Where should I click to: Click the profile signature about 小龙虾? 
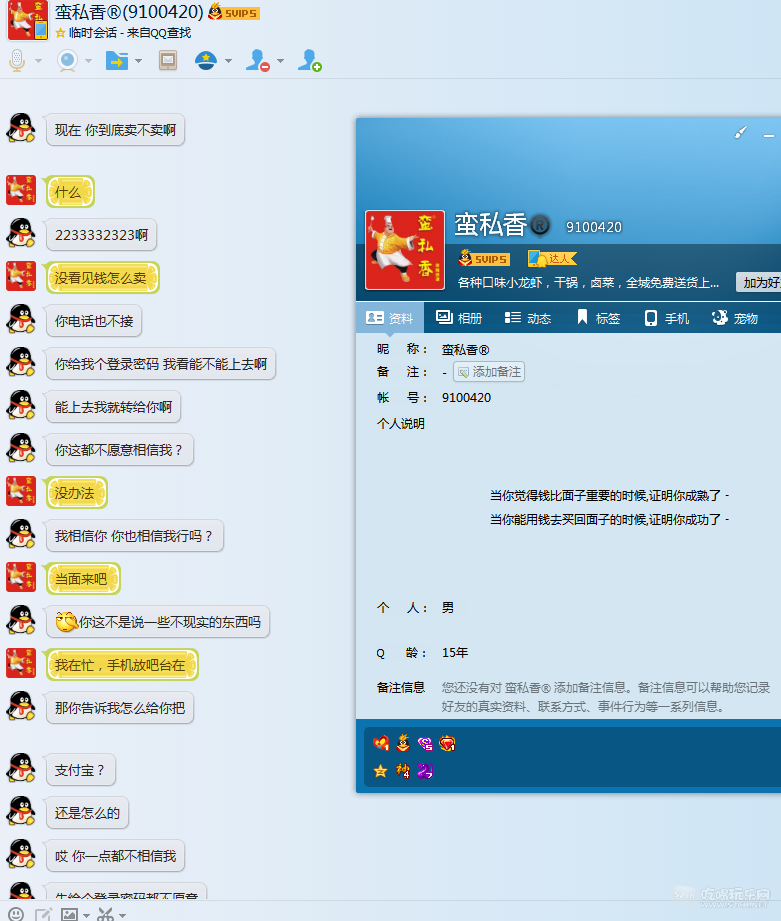(588, 283)
